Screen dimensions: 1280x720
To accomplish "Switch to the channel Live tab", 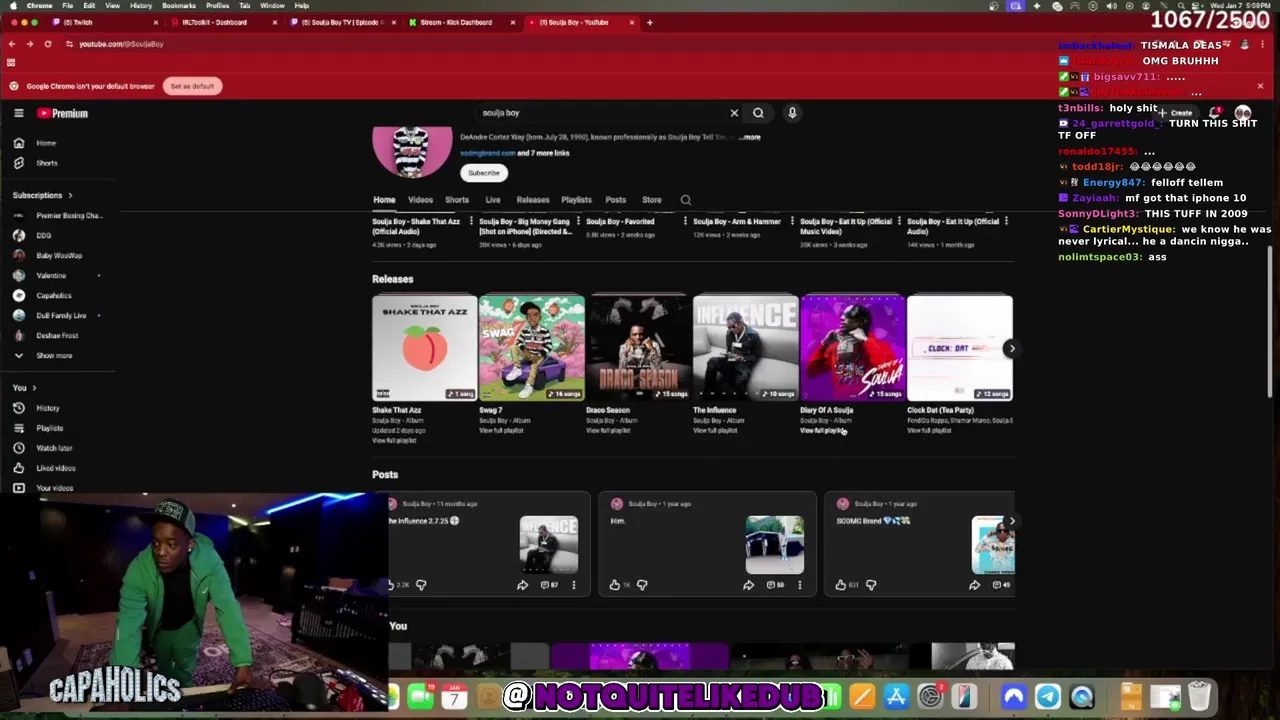I will (x=493, y=200).
